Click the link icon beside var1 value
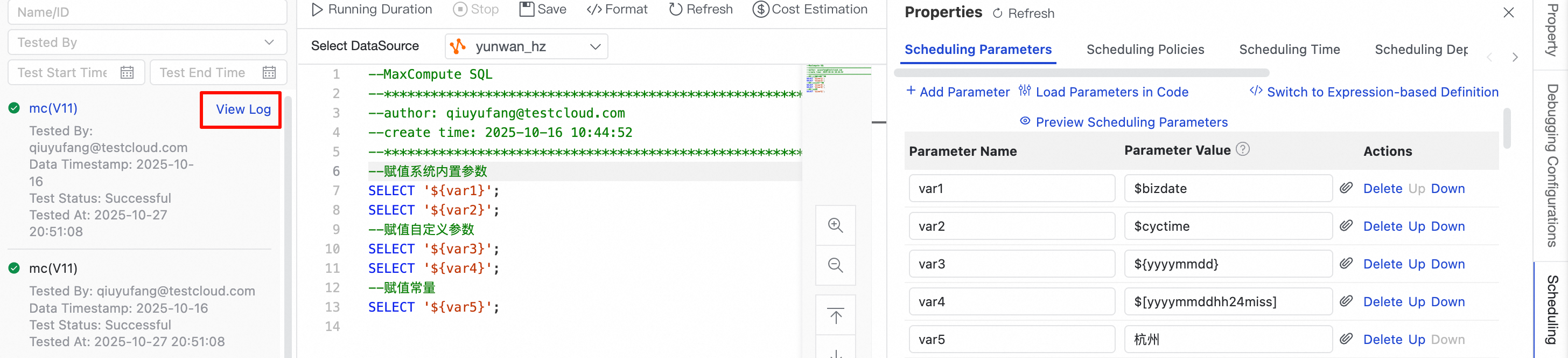The height and width of the screenshot is (358, 1568). click(x=1346, y=189)
